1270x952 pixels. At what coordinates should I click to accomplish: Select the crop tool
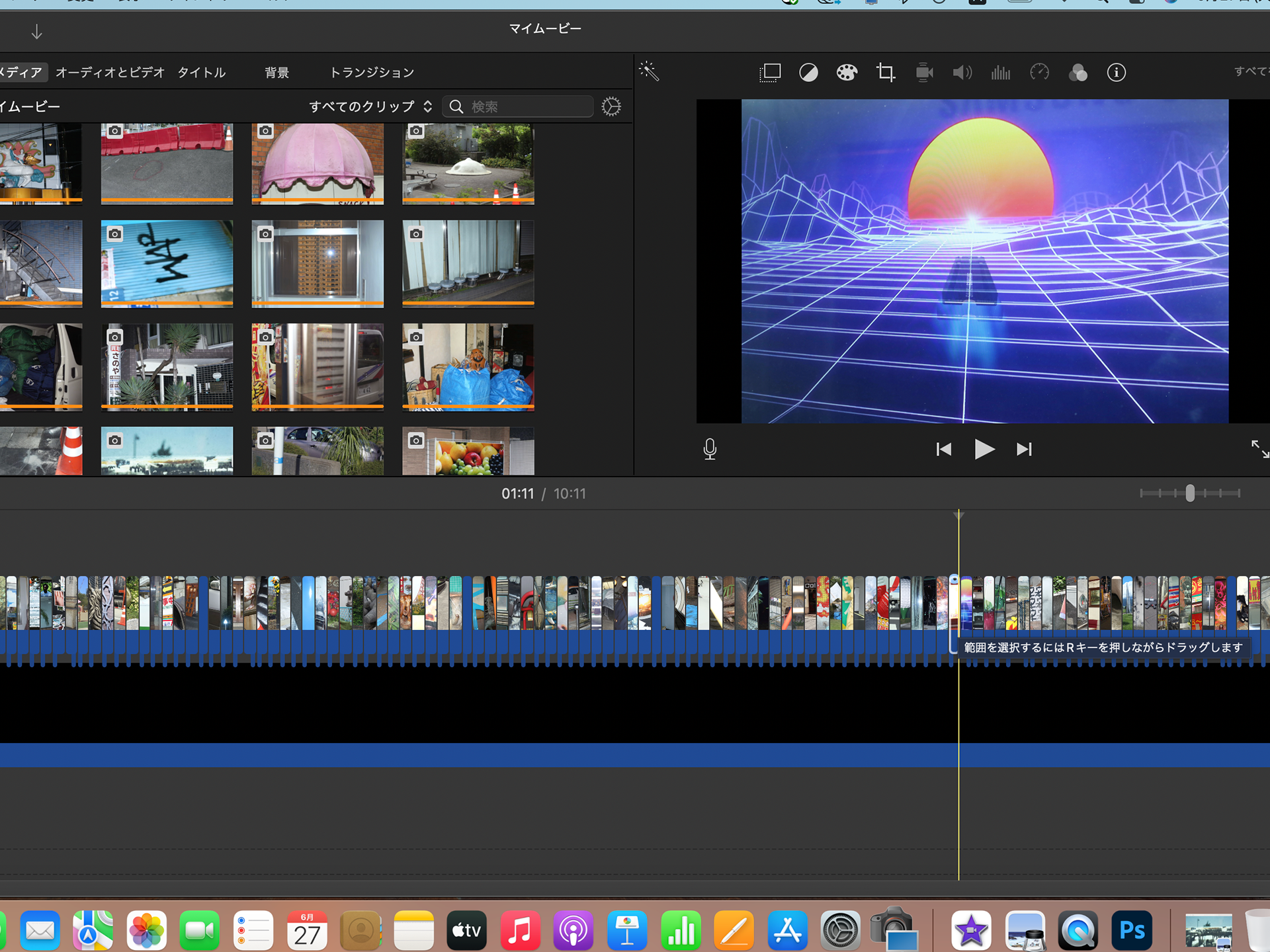[x=886, y=73]
